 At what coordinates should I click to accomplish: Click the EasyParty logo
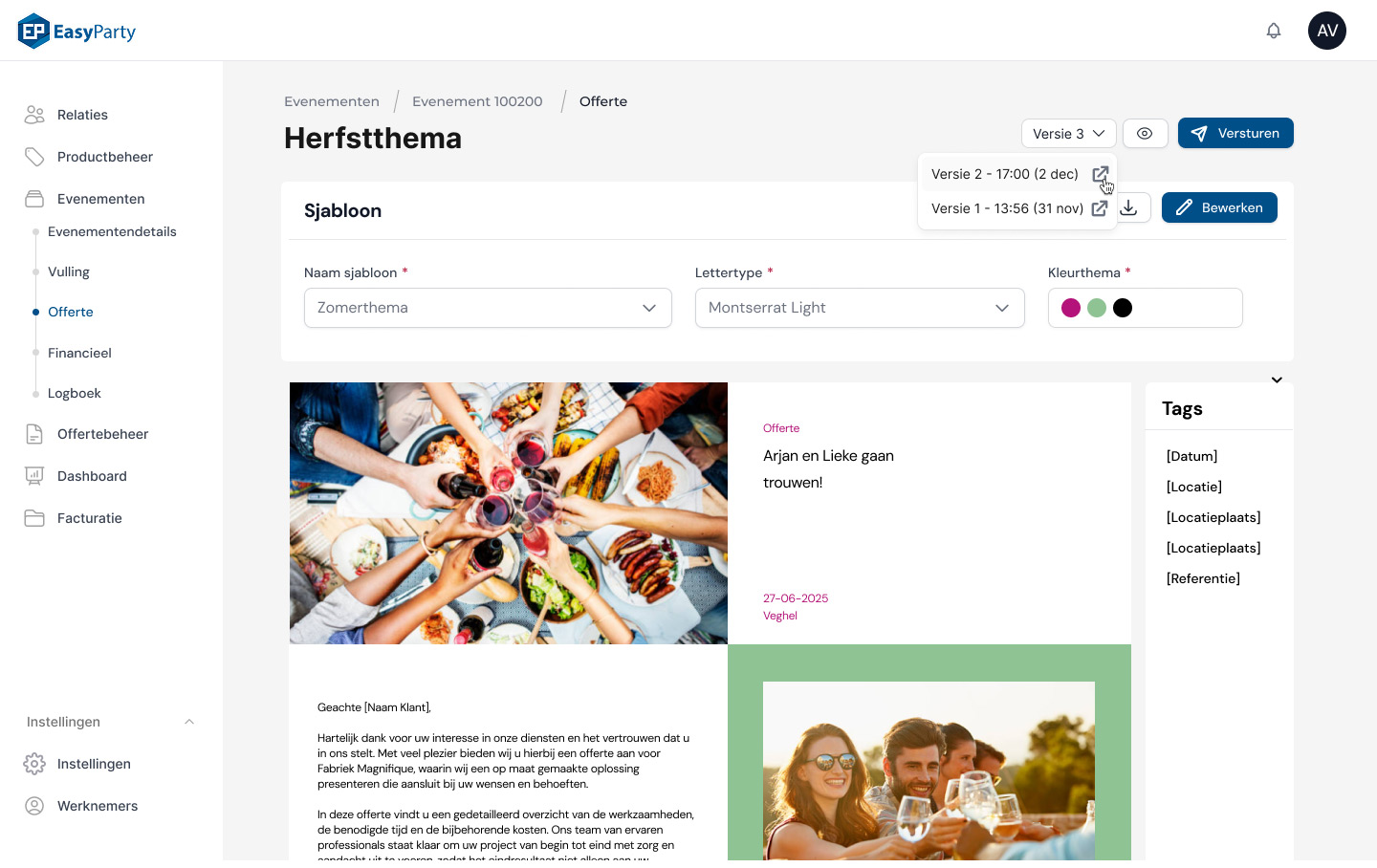click(x=76, y=32)
